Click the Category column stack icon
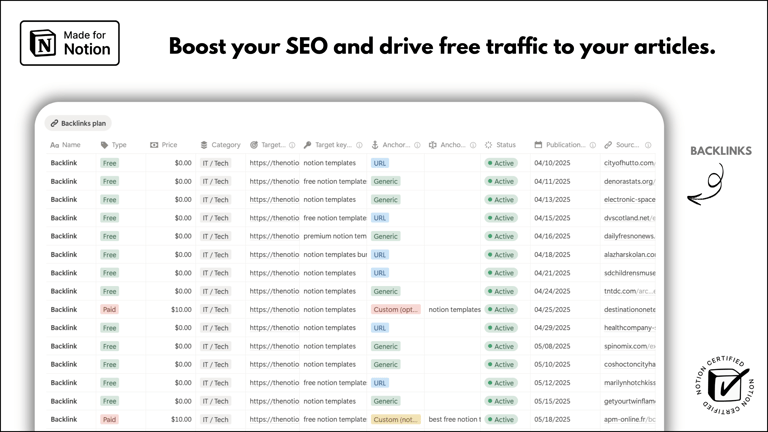The width and height of the screenshot is (768, 432). [x=204, y=145]
